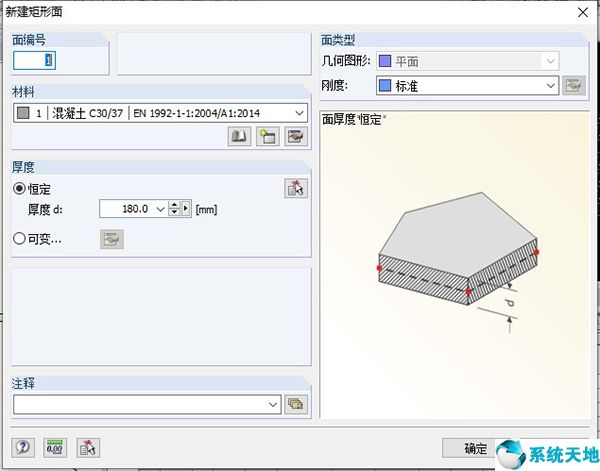Click the 确定 confirm button
Image resolution: width=600 pixels, height=471 pixels.
[476, 448]
